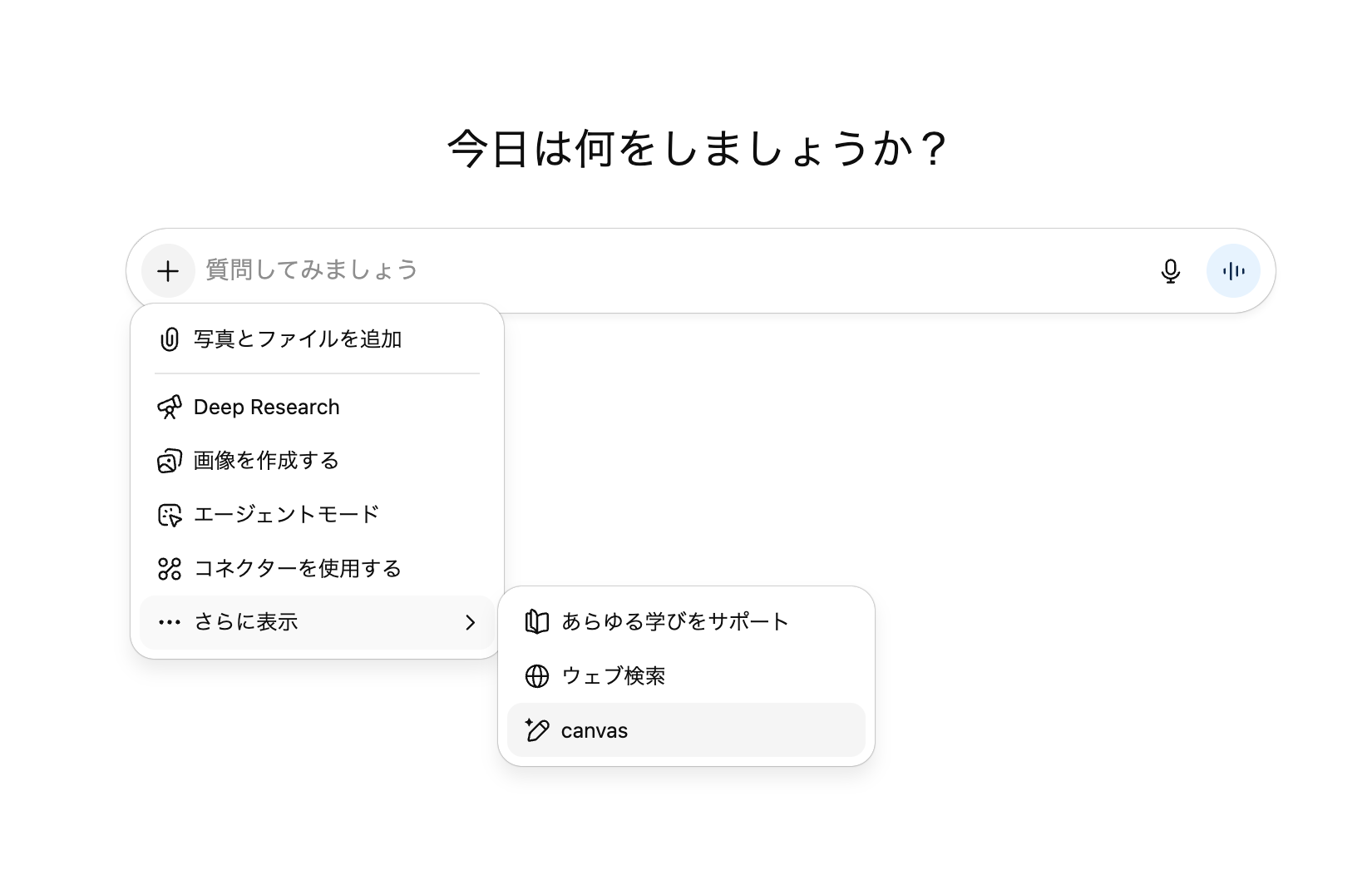Select canvas from the submenu

pos(595,729)
